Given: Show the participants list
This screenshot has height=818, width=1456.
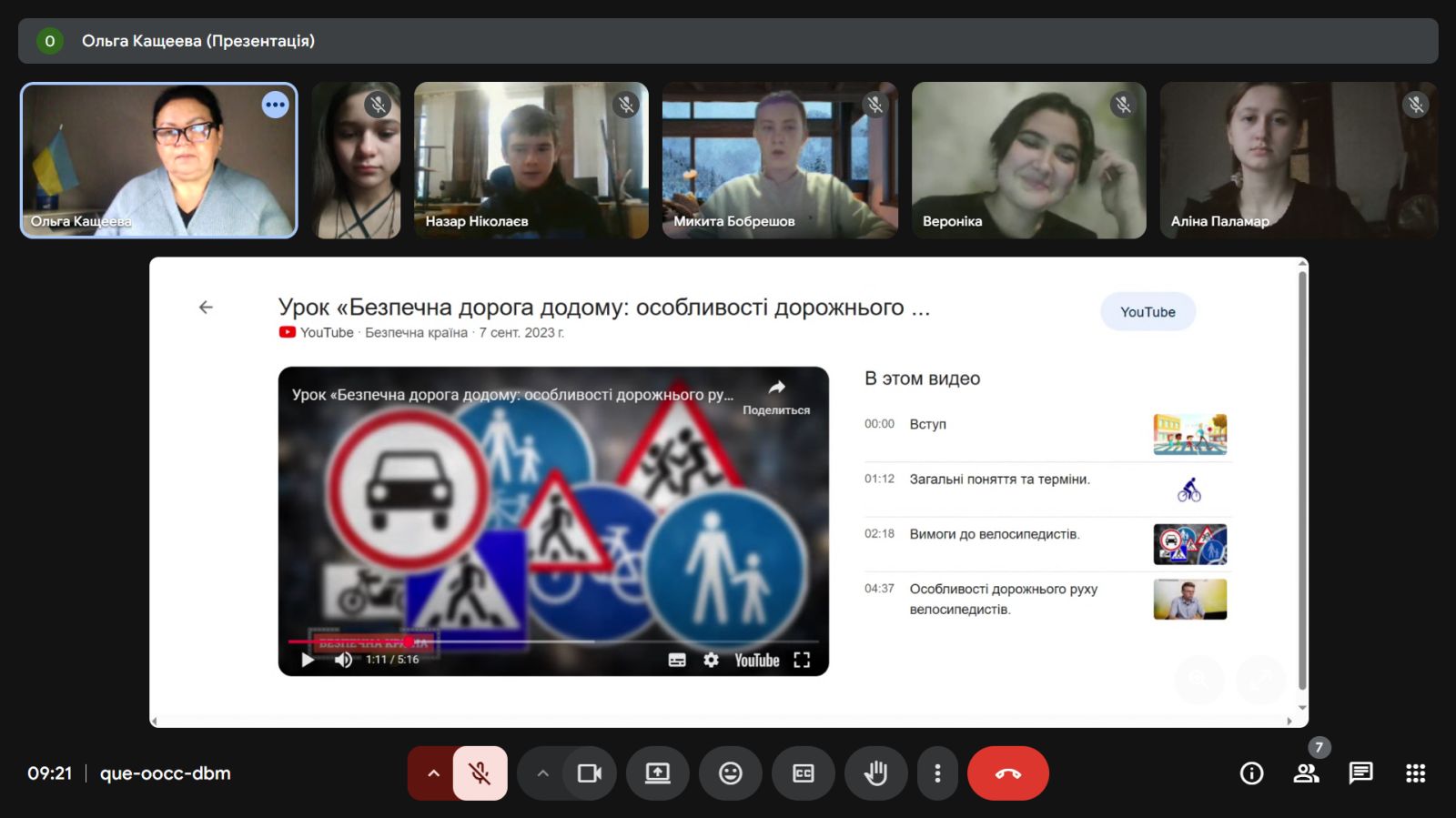Looking at the screenshot, I should point(1306,773).
